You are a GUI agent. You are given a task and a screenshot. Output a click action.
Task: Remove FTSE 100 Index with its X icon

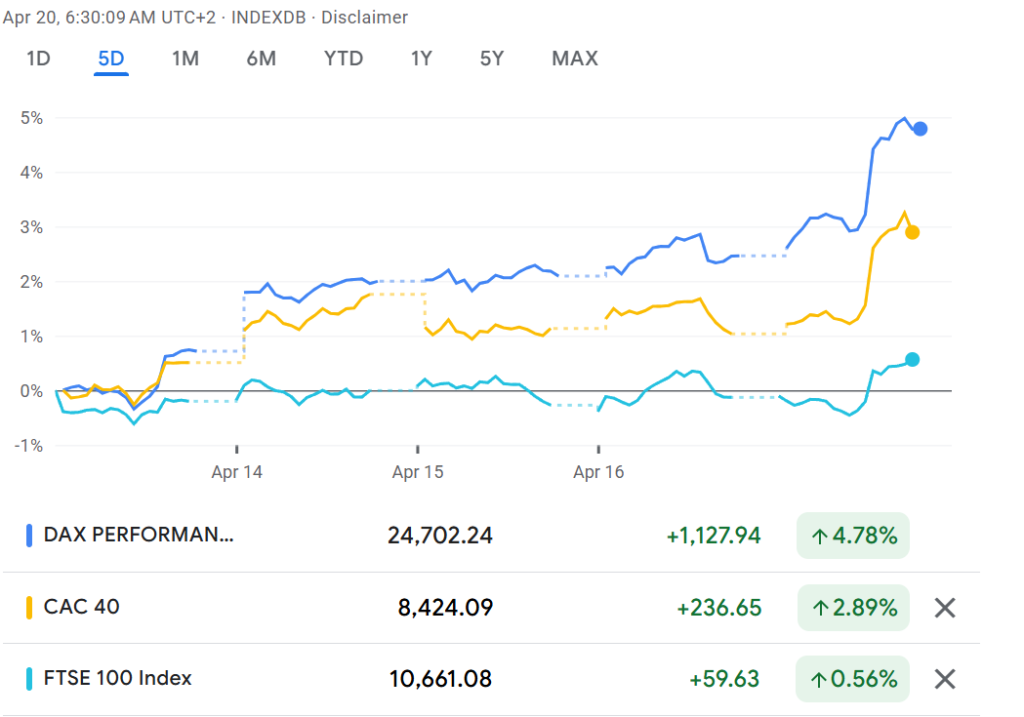945,679
